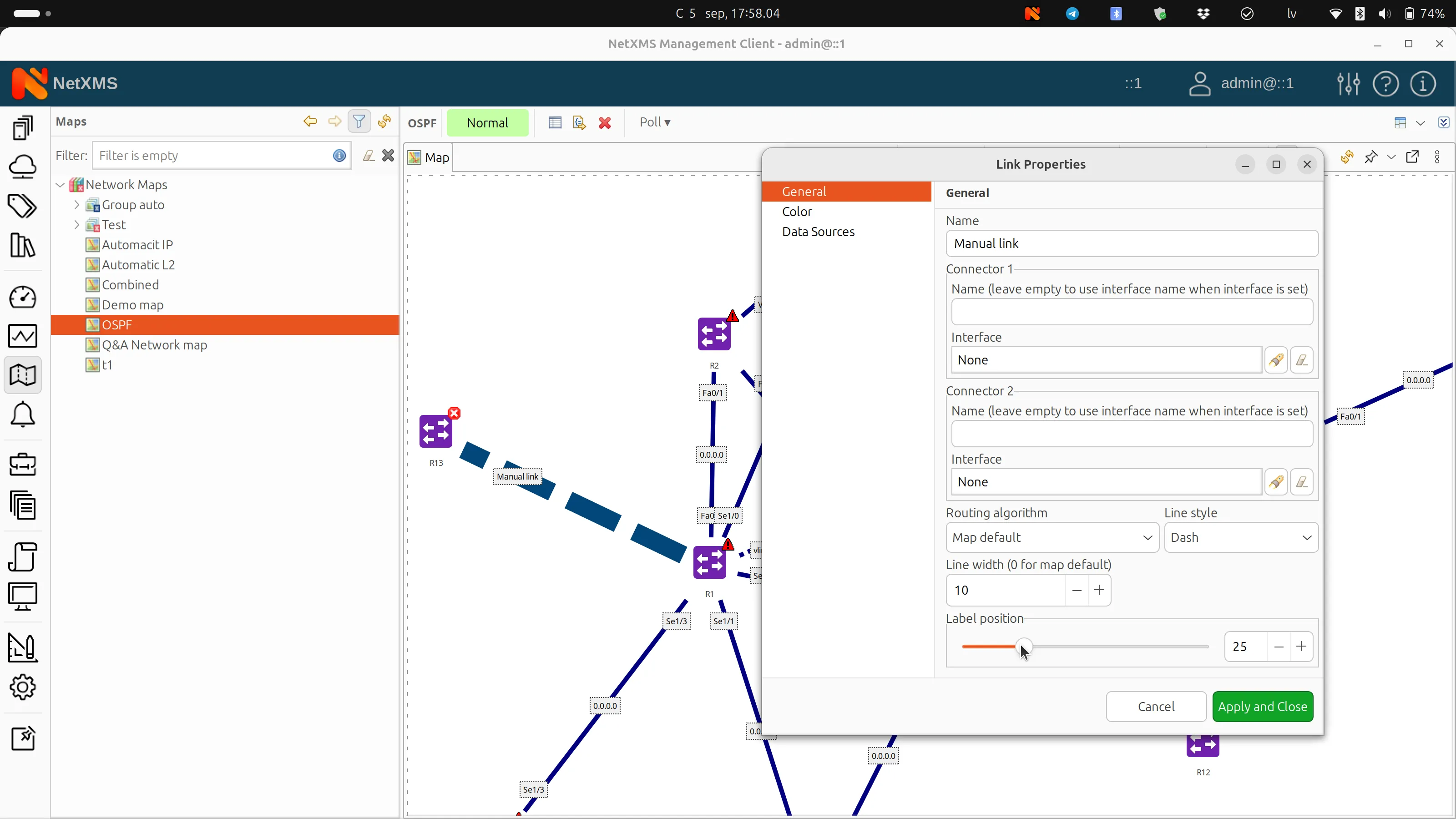Screen dimensions: 1456x819
Task: Select the Map tab
Action: (428, 157)
